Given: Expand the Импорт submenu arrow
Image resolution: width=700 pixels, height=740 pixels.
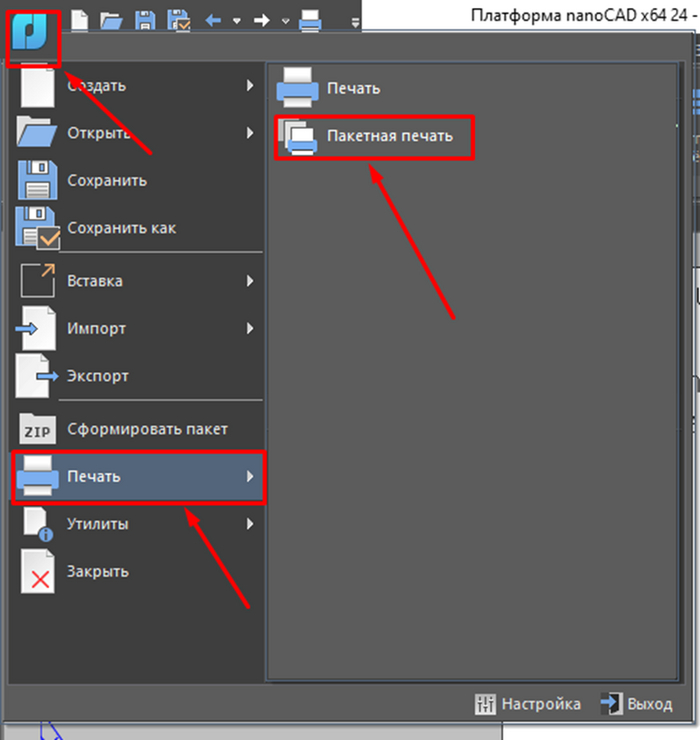Looking at the screenshot, I should pos(250,328).
